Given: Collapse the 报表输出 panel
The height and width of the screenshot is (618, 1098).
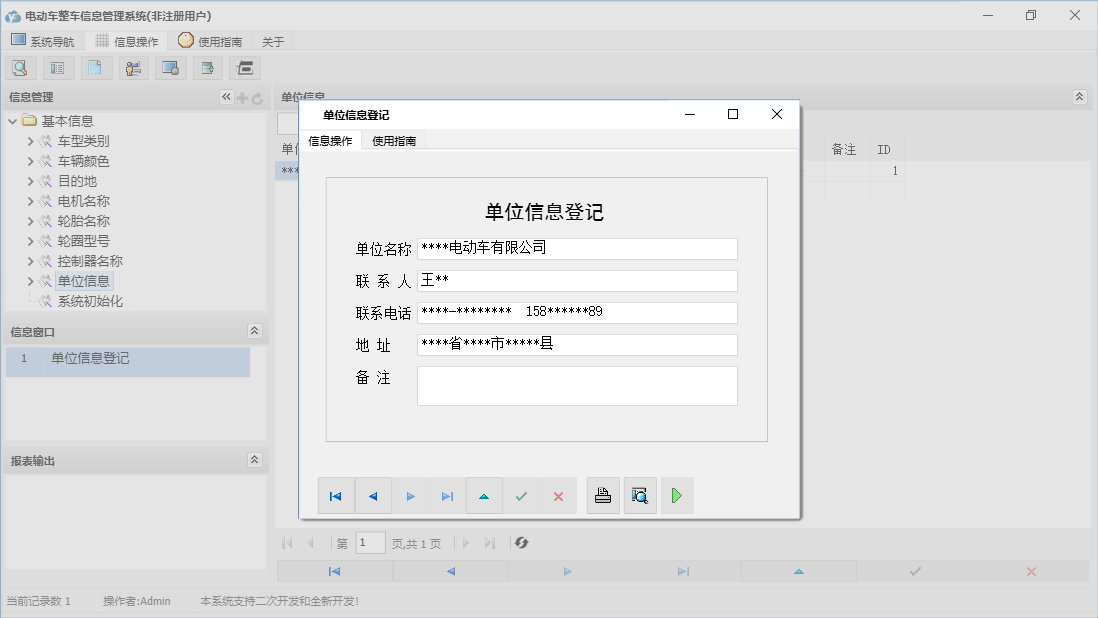Looking at the screenshot, I should tap(254, 460).
